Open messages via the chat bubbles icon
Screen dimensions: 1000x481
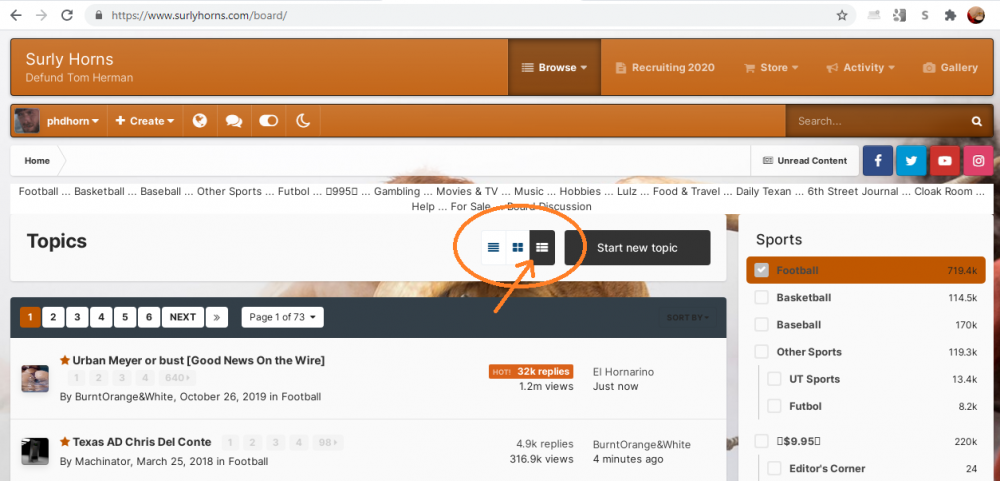(234, 121)
